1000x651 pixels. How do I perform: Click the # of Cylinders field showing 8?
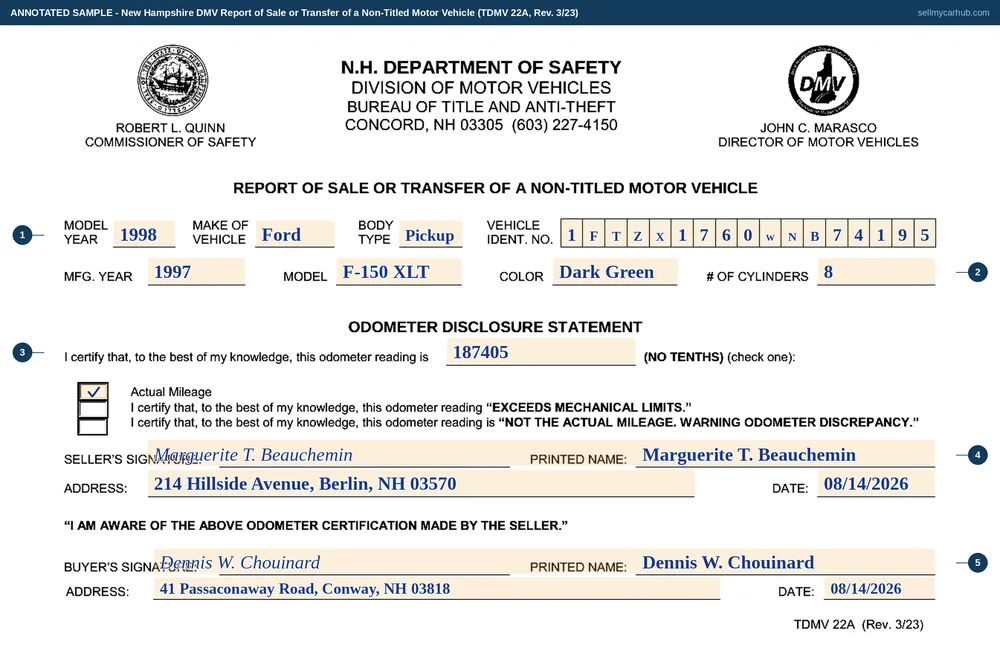(x=876, y=272)
